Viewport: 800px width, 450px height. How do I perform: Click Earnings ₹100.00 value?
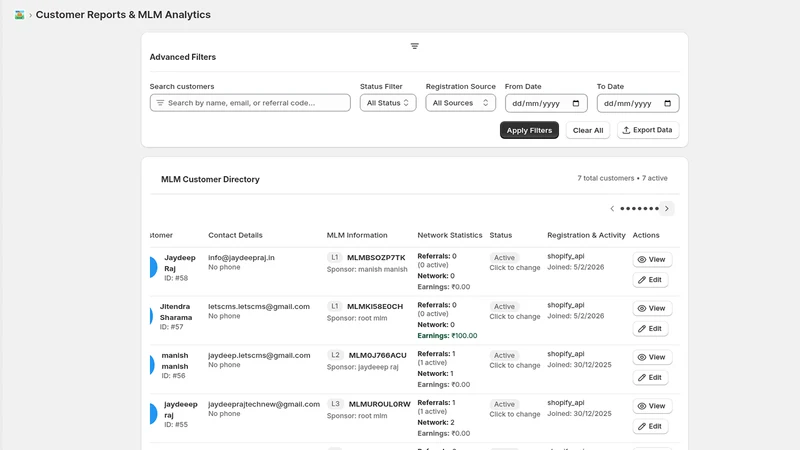click(447, 336)
